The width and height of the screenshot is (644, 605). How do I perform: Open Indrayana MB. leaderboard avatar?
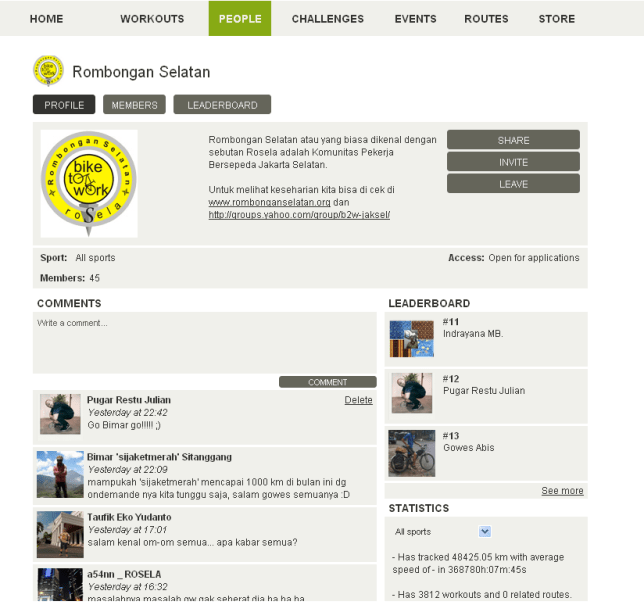point(411,339)
